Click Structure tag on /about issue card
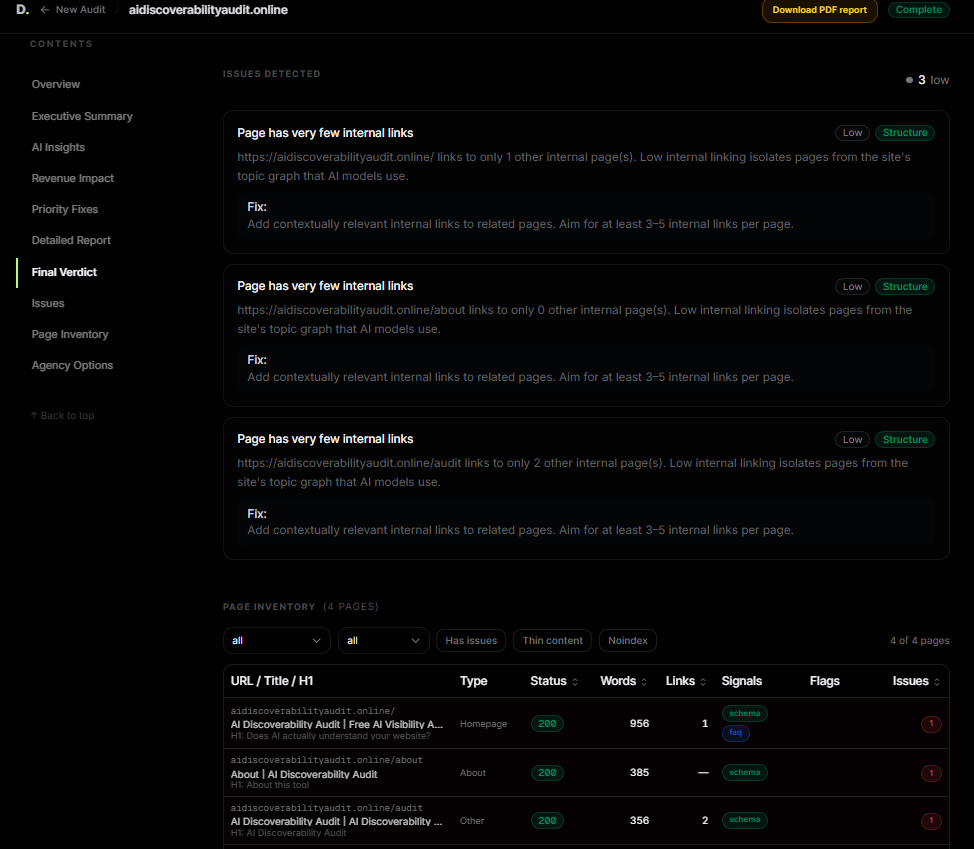This screenshot has width=974, height=849. [x=904, y=287]
